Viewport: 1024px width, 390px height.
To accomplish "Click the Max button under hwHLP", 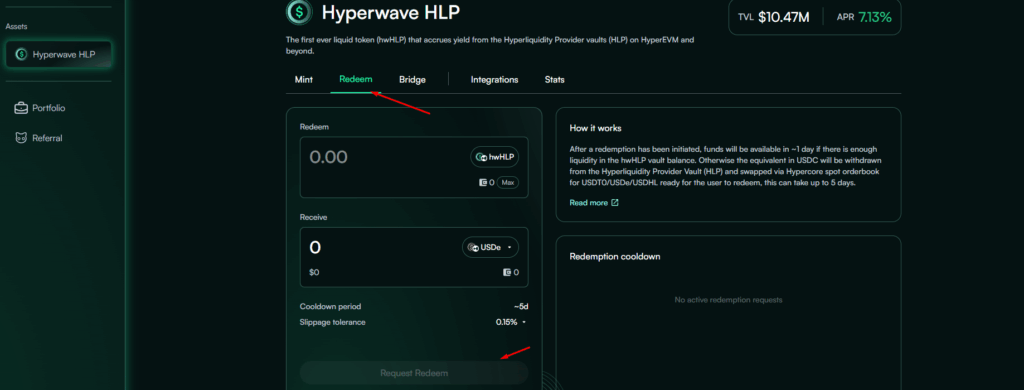I will [507, 183].
